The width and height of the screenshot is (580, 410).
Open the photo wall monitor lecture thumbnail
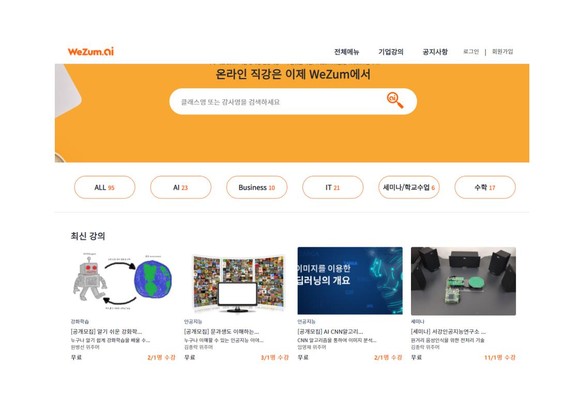point(237,281)
